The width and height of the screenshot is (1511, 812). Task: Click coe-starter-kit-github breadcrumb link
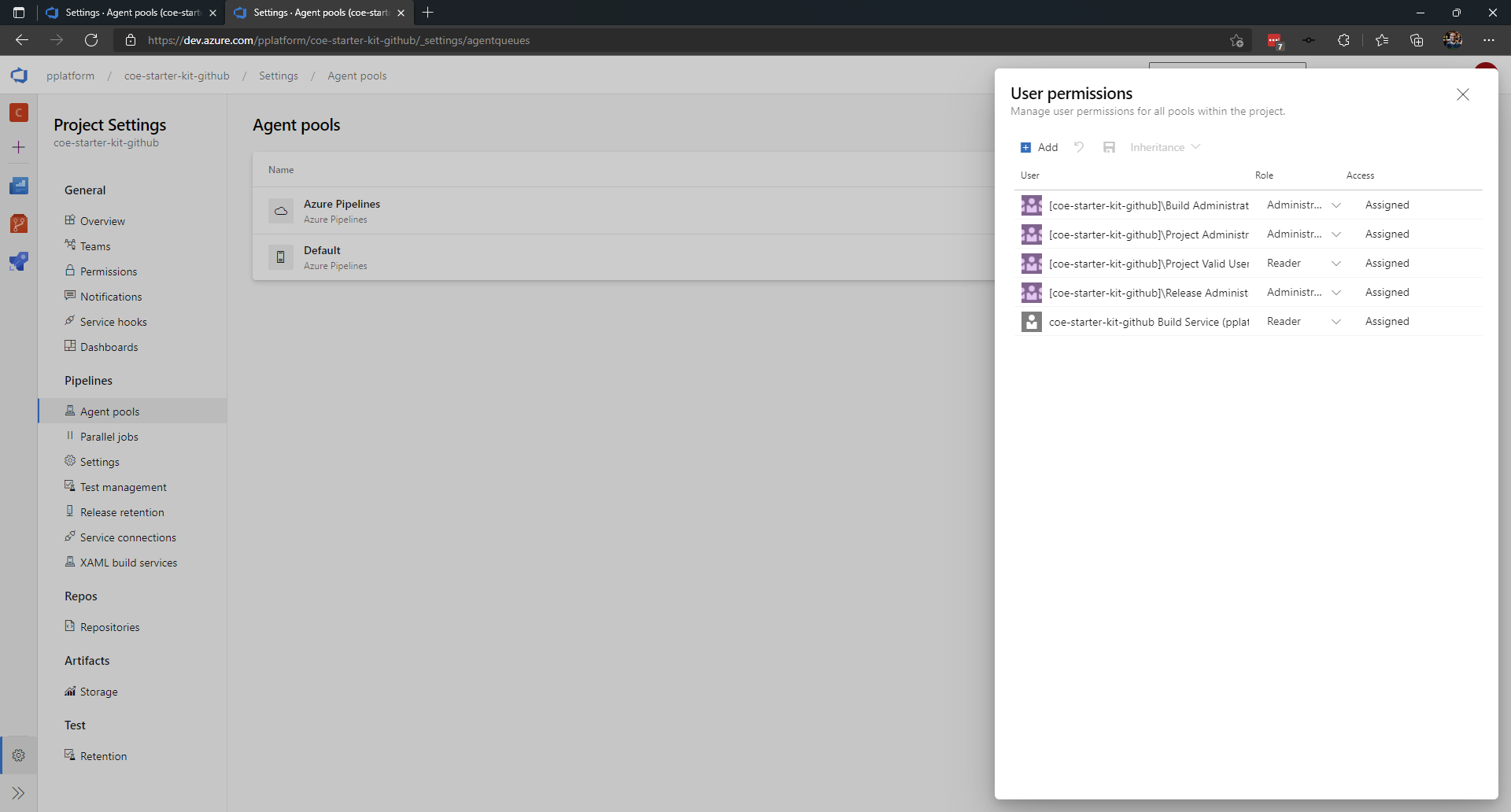click(177, 76)
